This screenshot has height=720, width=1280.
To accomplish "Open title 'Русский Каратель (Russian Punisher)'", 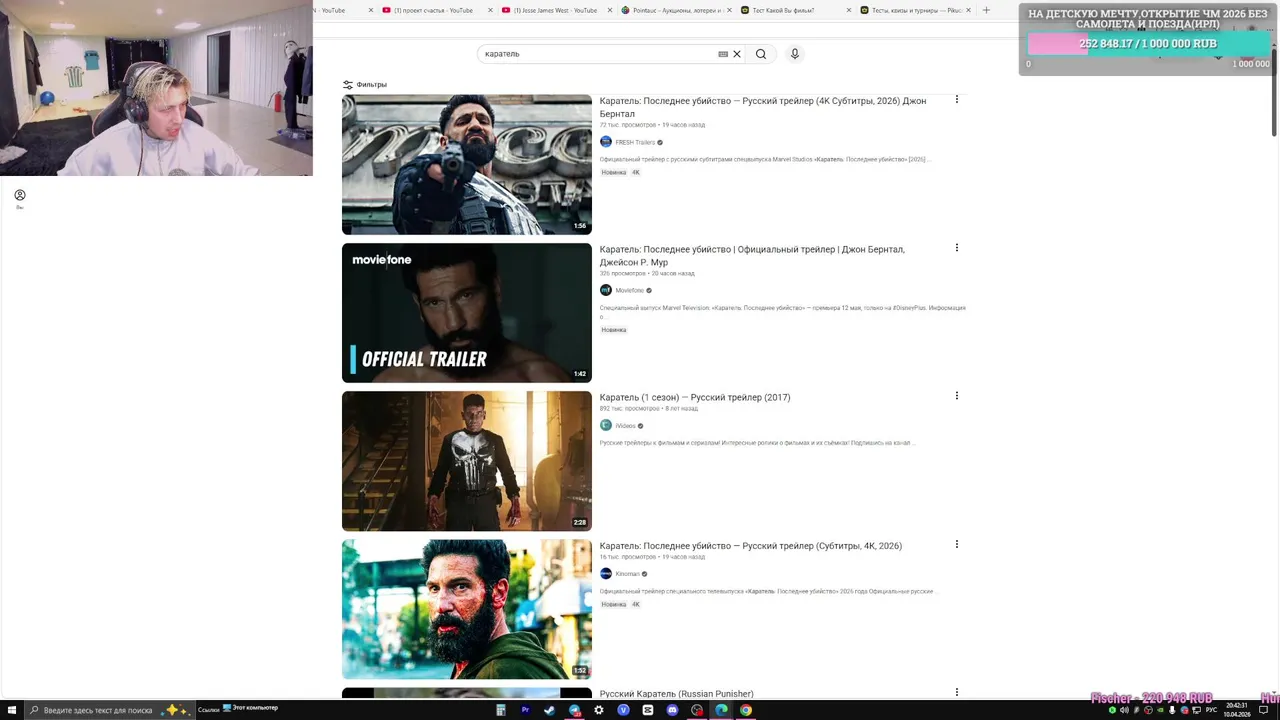I will click(677, 694).
